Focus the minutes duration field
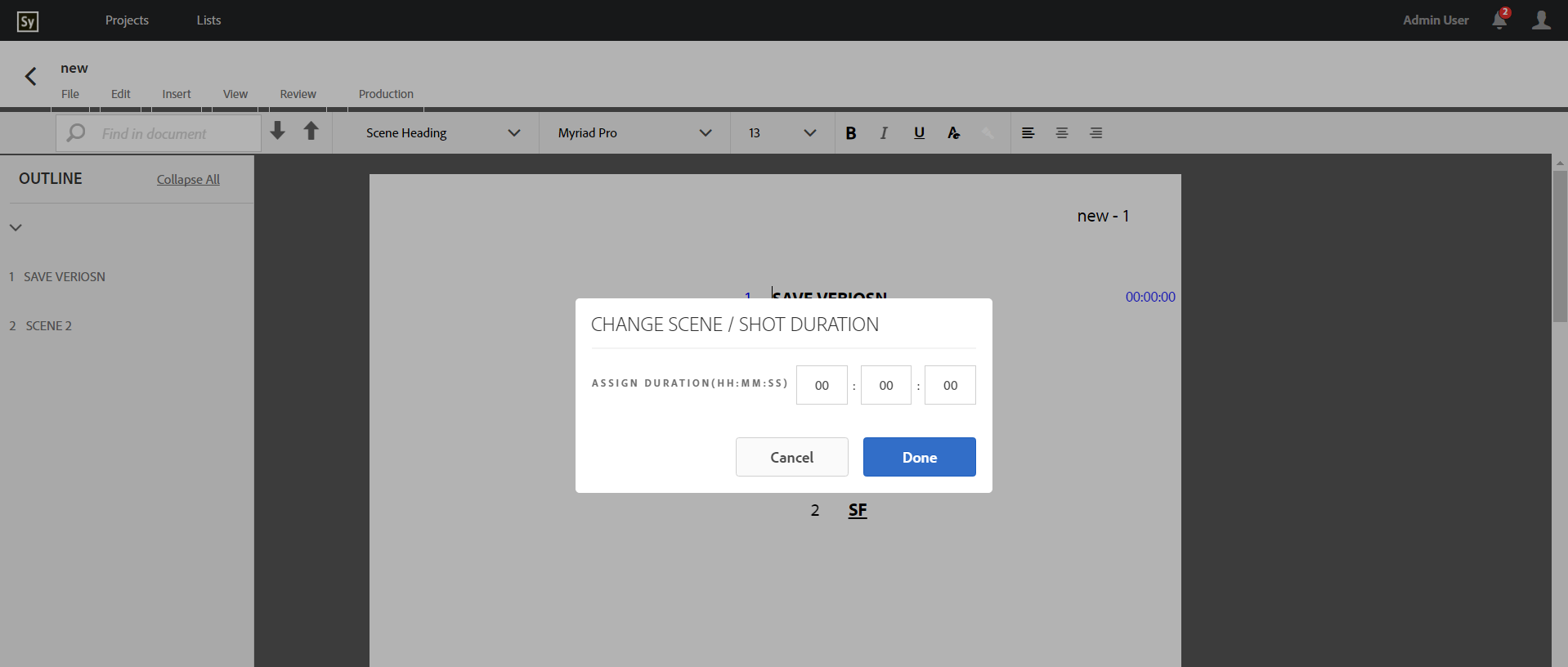The height and width of the screenshot is (667, 1568). [886, 385]
